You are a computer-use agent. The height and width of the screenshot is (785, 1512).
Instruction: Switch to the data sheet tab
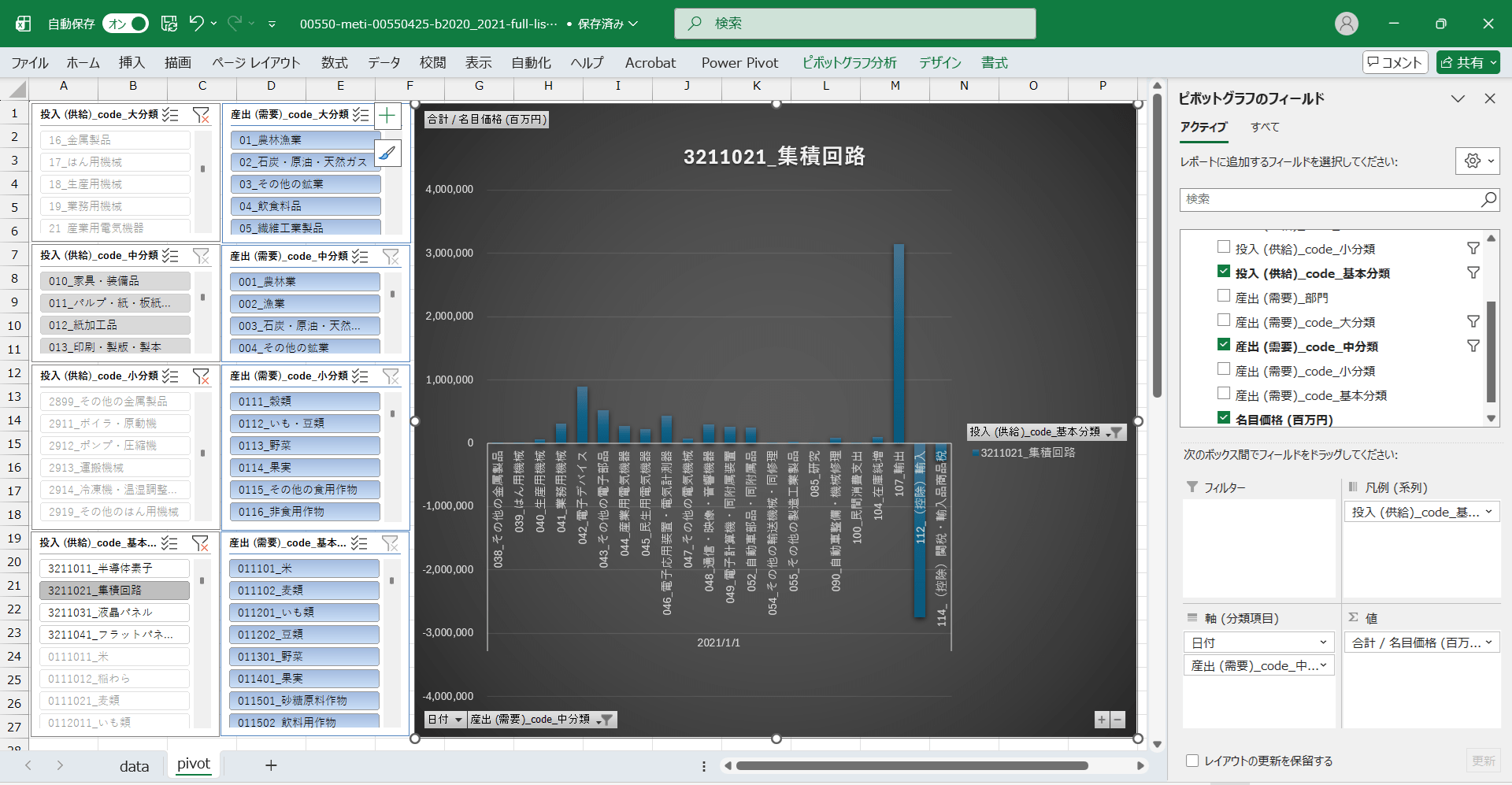[x=134, y=766]
